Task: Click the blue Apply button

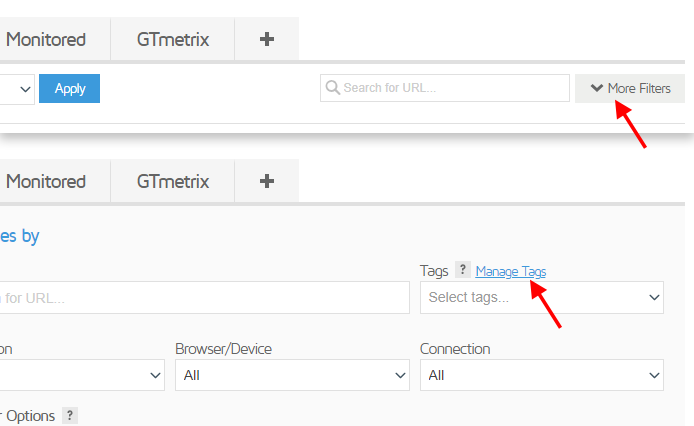Action: [x=69, y=89]
